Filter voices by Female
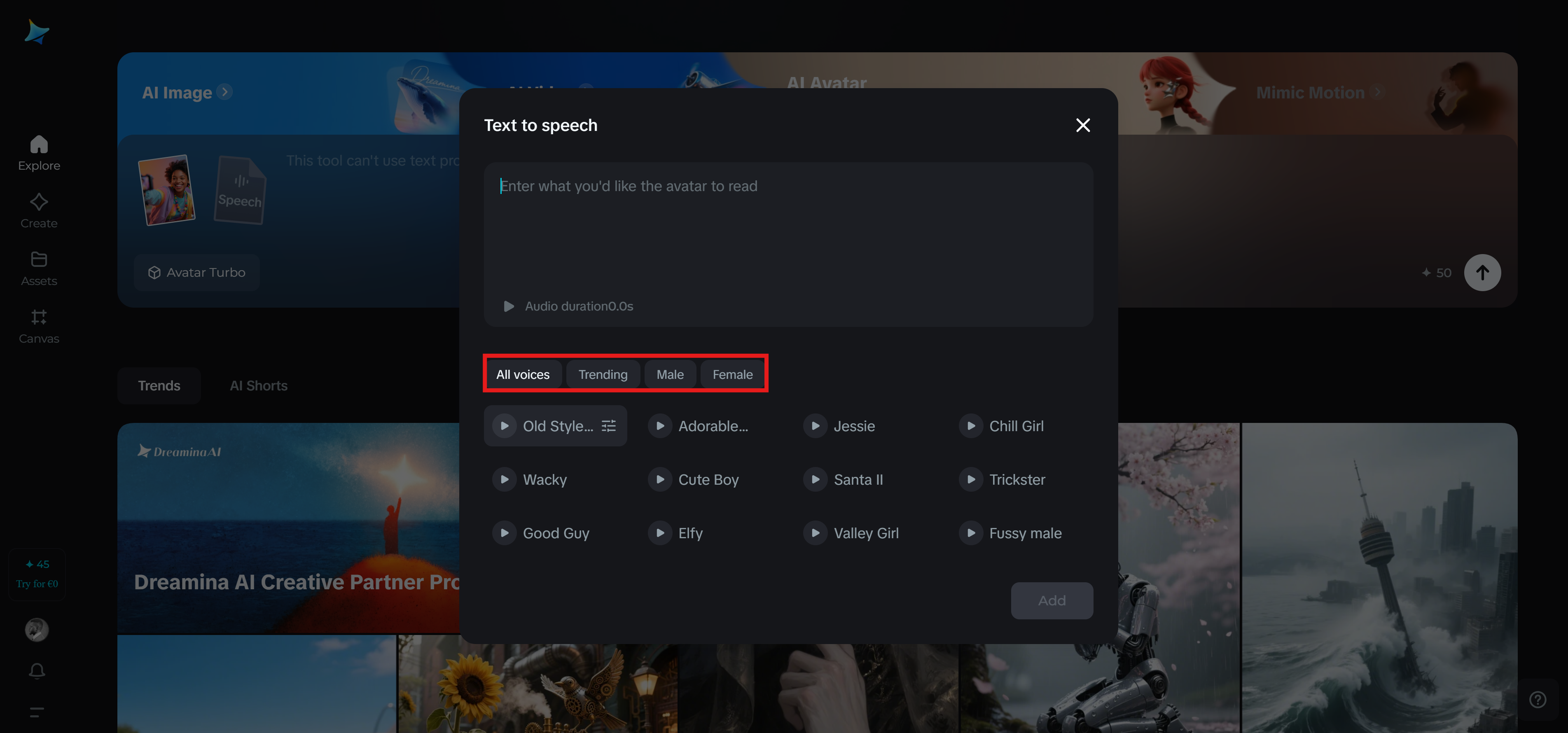 732,374
